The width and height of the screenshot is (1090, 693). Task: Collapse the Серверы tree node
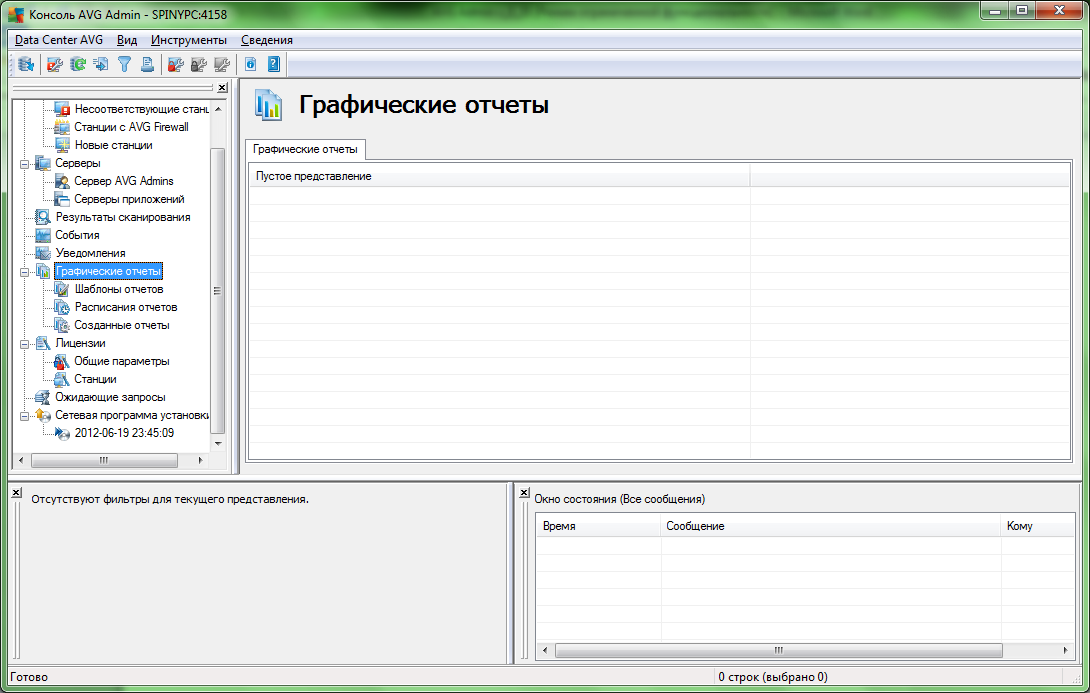click(24, 164)
